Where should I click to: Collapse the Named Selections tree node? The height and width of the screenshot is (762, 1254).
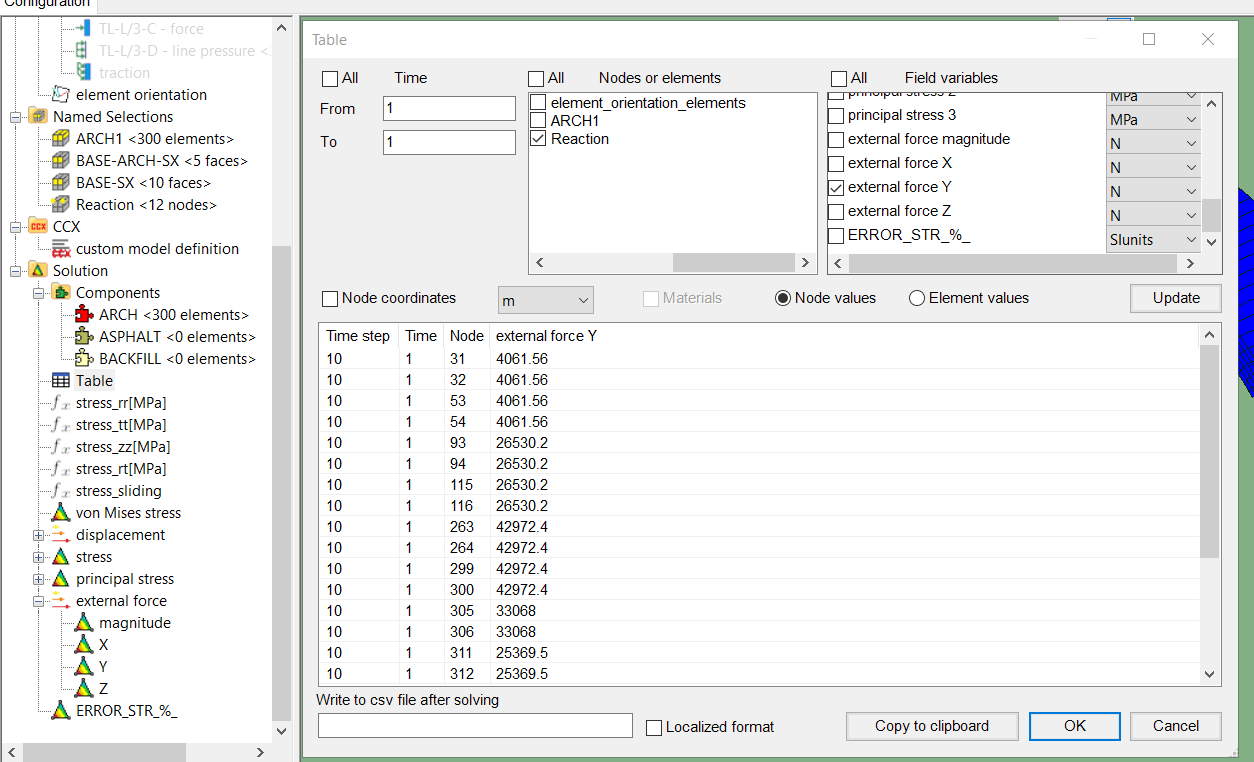16,117
